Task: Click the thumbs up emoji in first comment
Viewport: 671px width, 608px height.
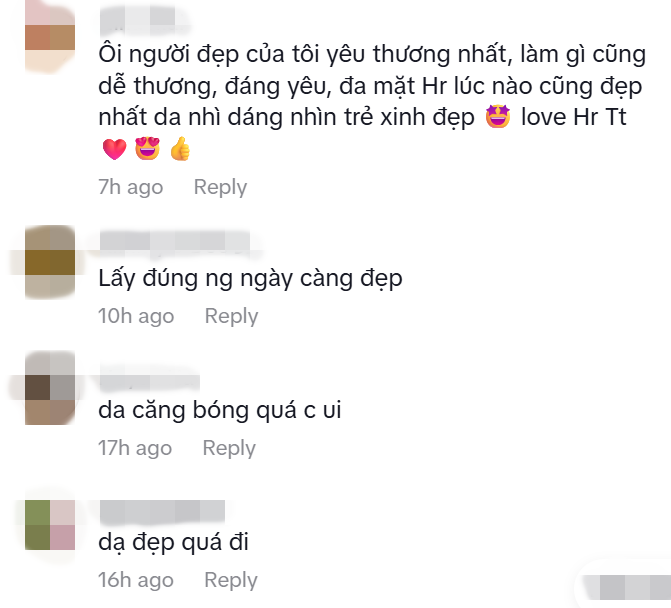Action: (x=180, y=148)
